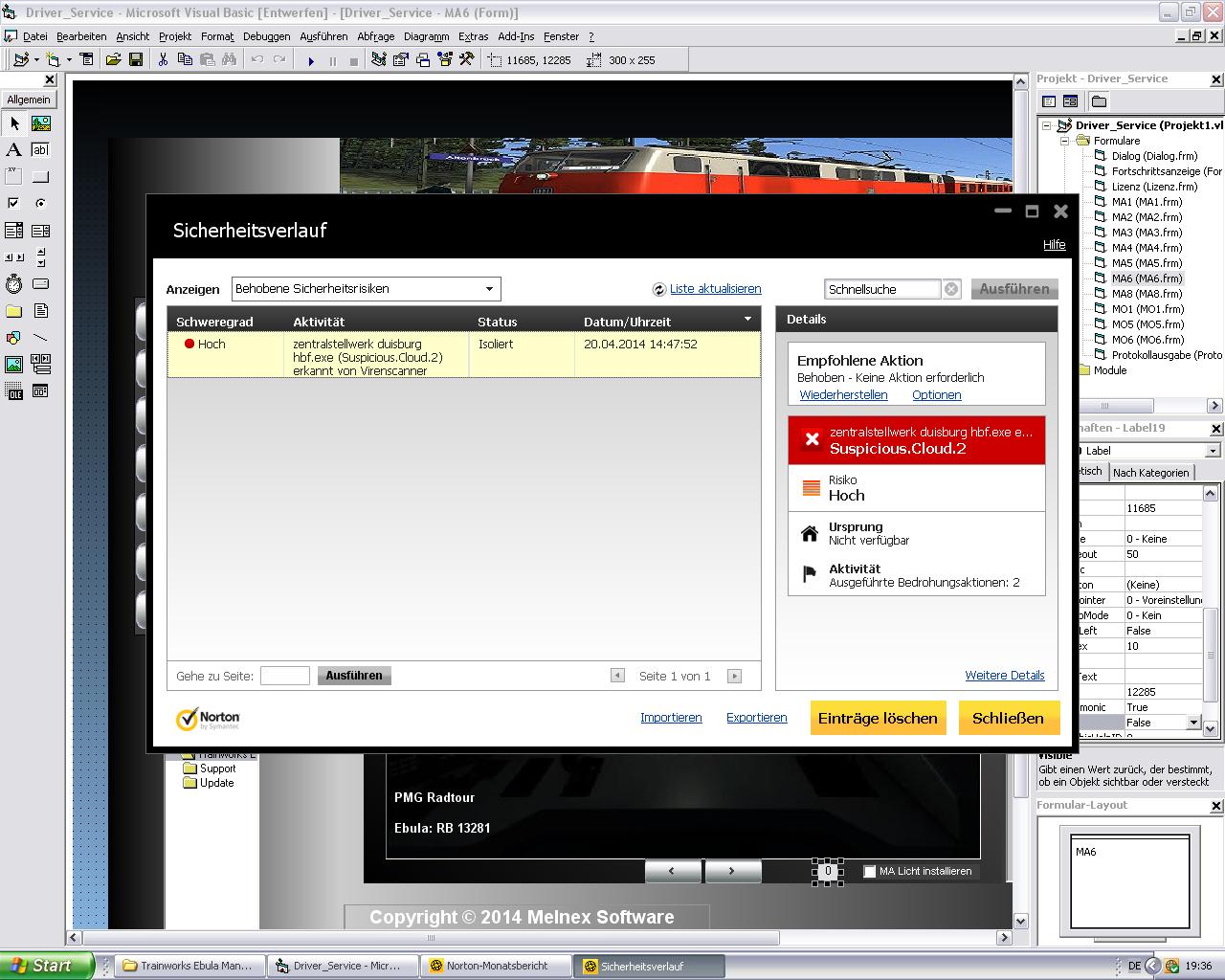Select the OptionButton control in toolbox
Screen dimensions: 1225x980
pyautogui.click(x=40, y=203)
